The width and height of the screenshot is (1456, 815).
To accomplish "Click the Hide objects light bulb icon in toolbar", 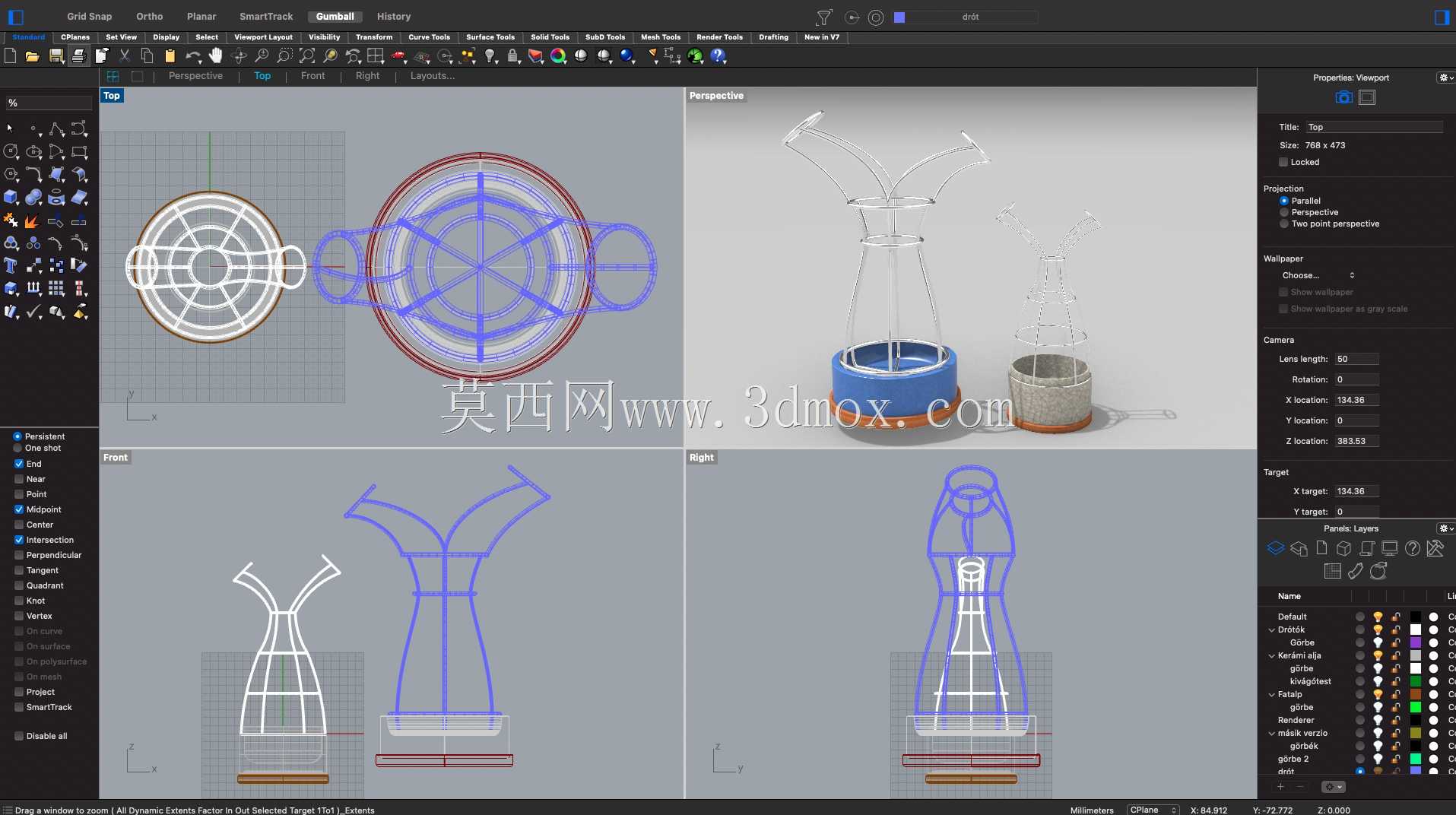I will coord(490,55).
